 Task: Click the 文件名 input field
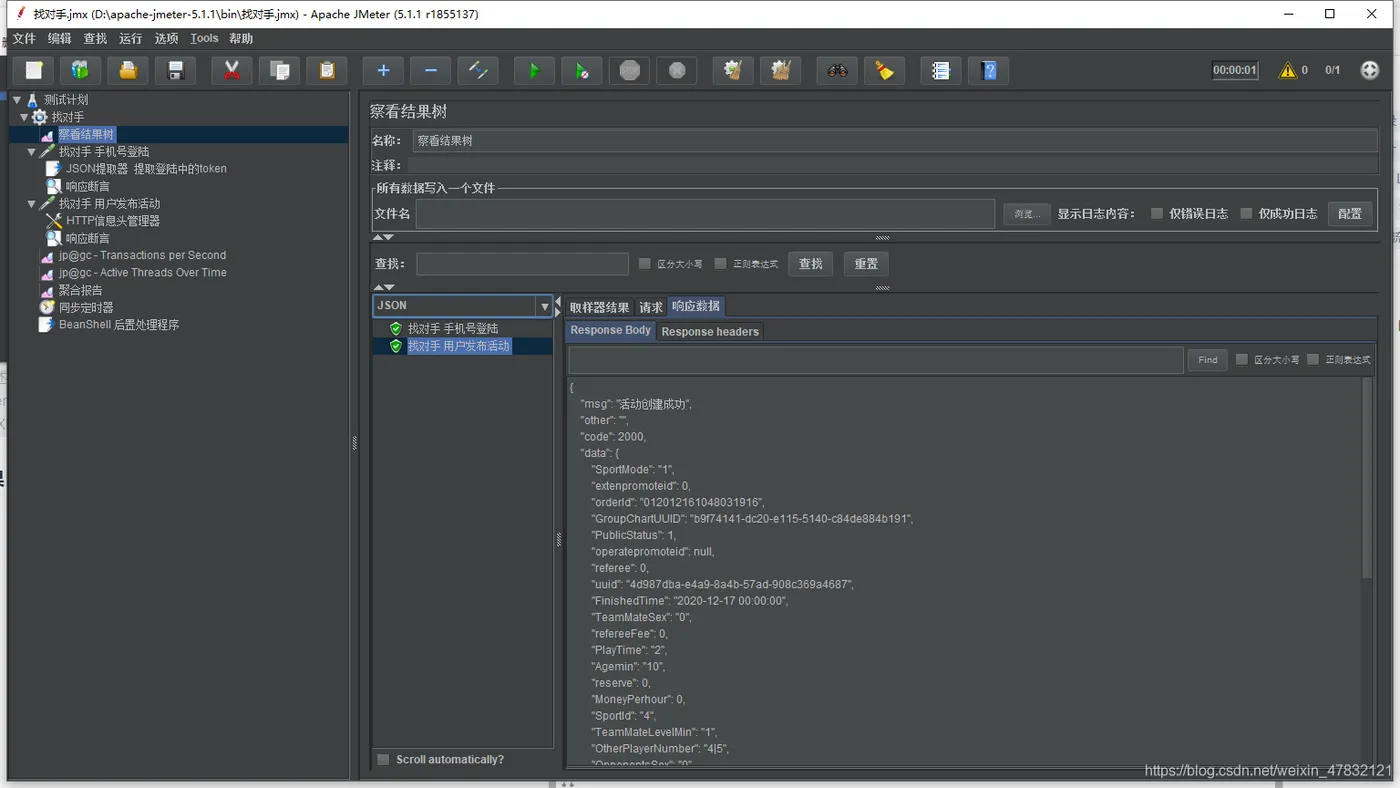coord(705,214)
